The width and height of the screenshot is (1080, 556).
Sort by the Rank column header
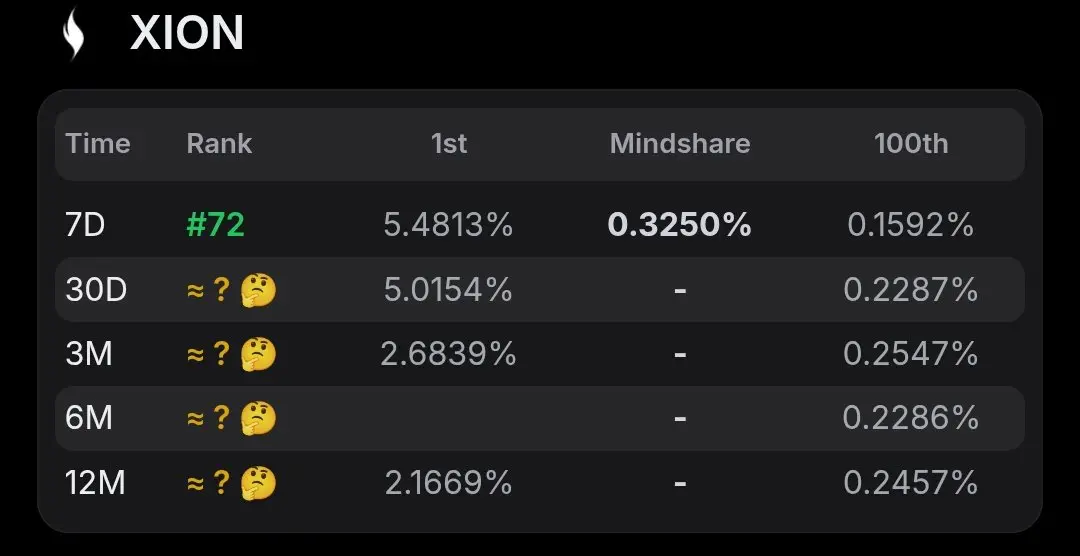point(219,143)
